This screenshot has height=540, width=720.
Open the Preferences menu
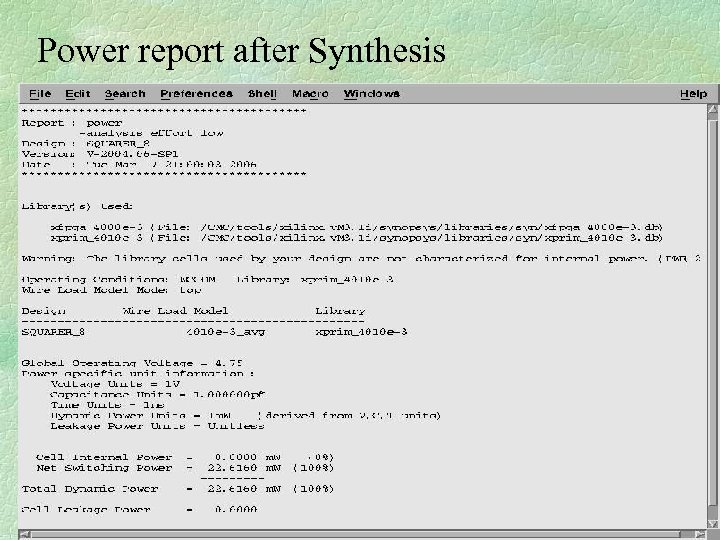196,94
